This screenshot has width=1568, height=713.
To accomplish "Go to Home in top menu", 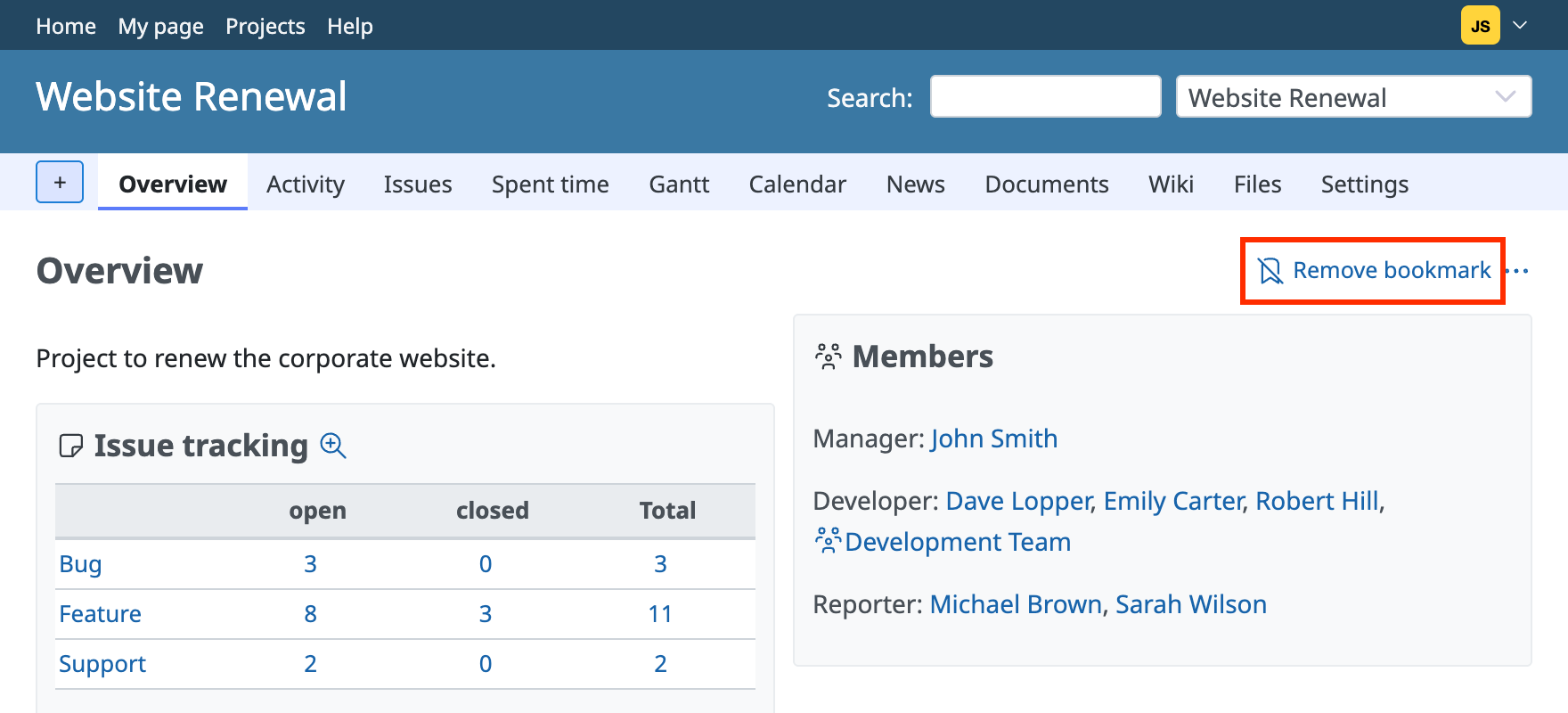I will tap(66, 26).
